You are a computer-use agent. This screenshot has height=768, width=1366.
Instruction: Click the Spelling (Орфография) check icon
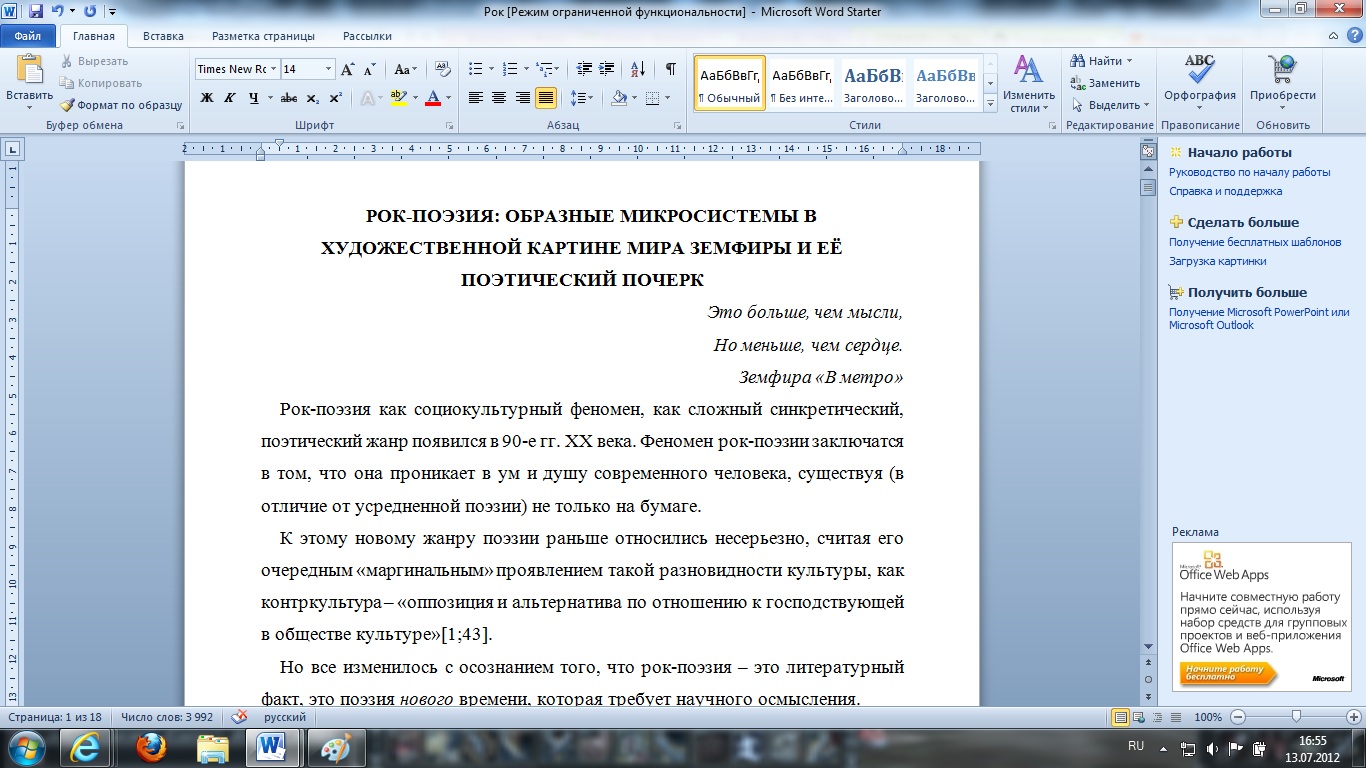click(1199, 71)
